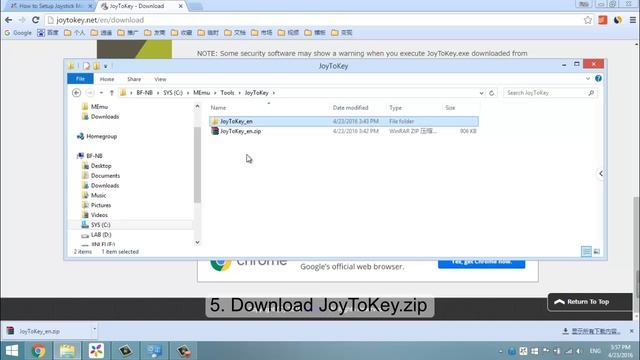The width and height of the screenshot is (640, 360).
Task: Go up one folder level
Action: click(111, 93)
